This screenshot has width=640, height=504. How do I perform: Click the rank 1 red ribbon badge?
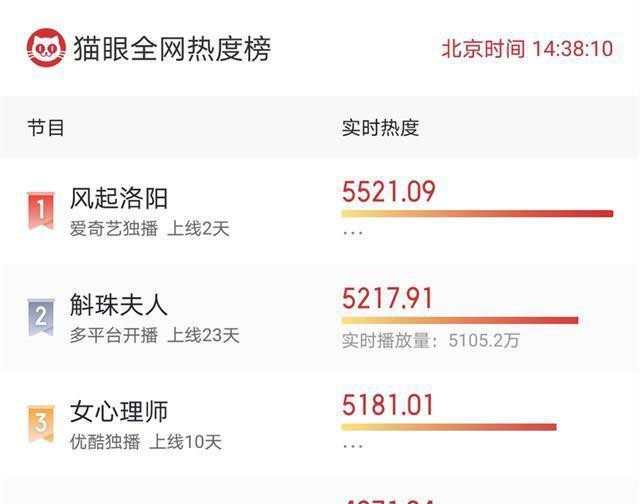click(x=41, y=211)
